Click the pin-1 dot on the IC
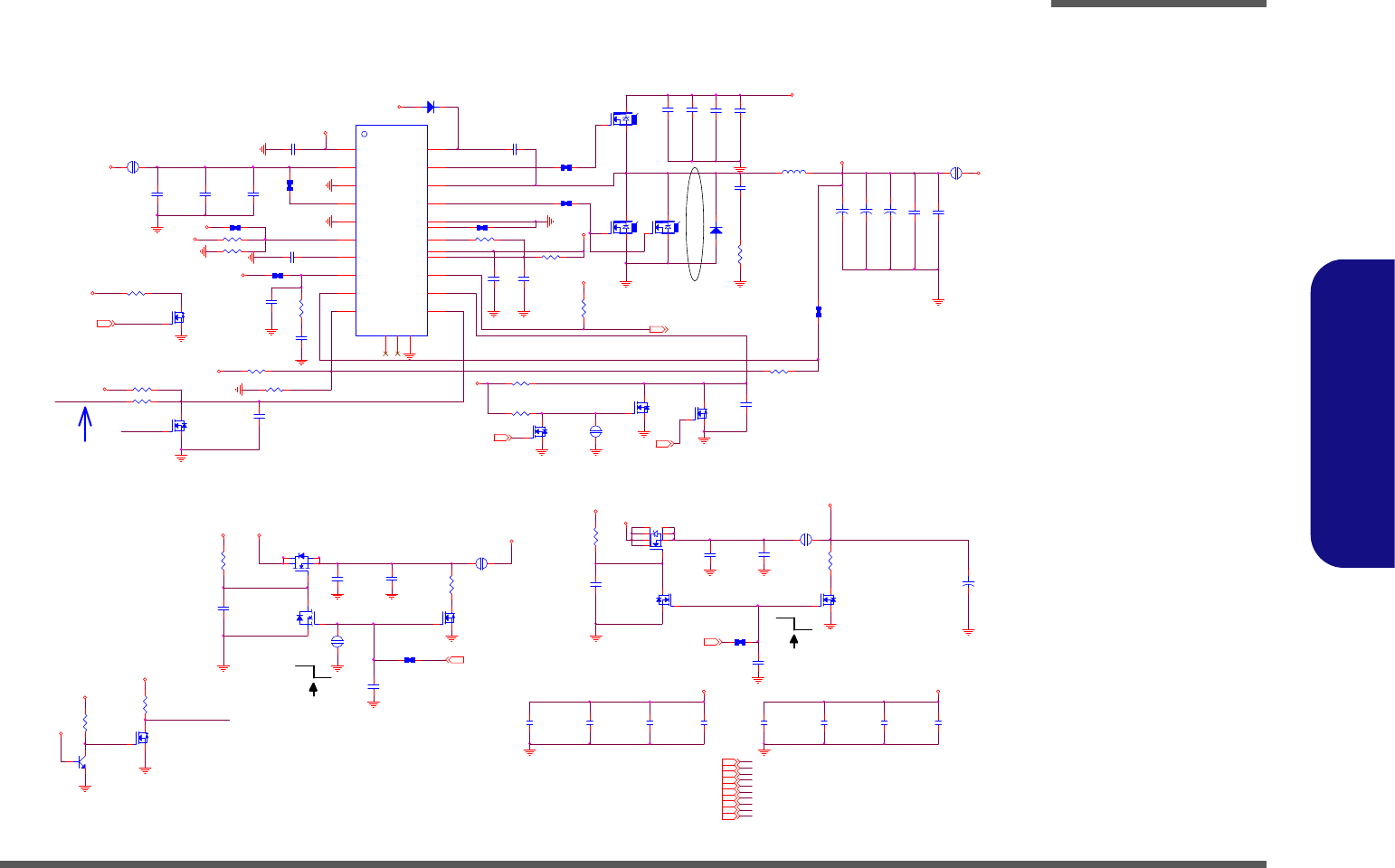This screenshot has height=868, width=1395. pos(365,134)
